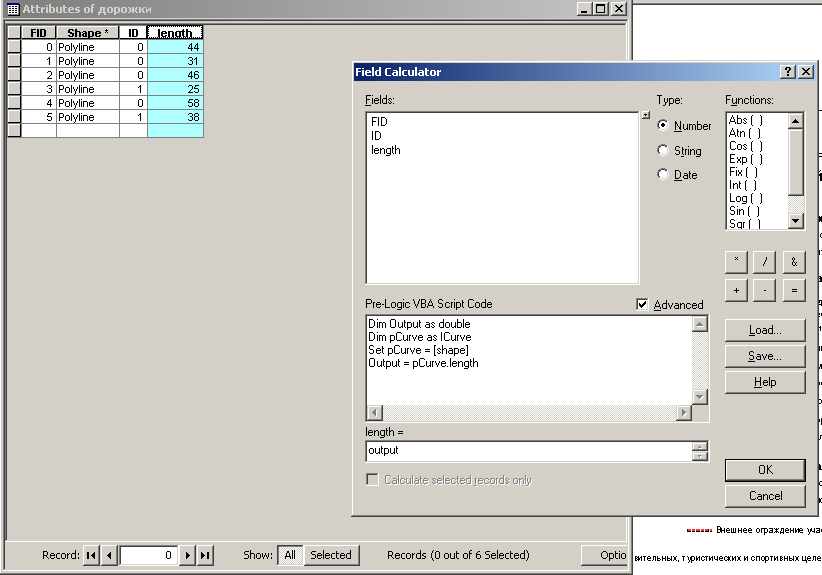This screenshot has width=822, height=575.
Task: Click the ID column header
Action: [x=133, y=32]
